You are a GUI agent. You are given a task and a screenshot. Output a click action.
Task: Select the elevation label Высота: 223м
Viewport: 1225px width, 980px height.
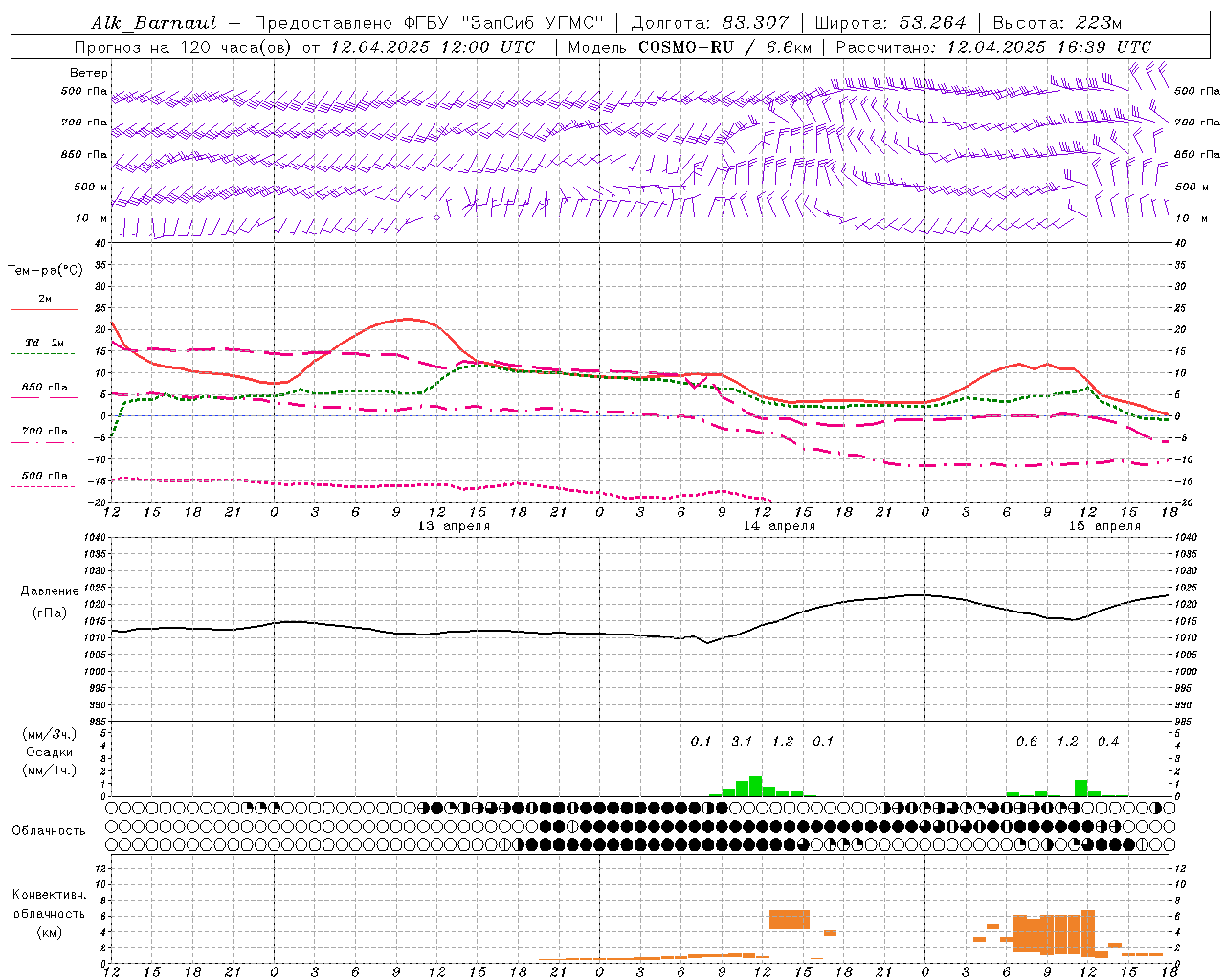pos(1058,23)
